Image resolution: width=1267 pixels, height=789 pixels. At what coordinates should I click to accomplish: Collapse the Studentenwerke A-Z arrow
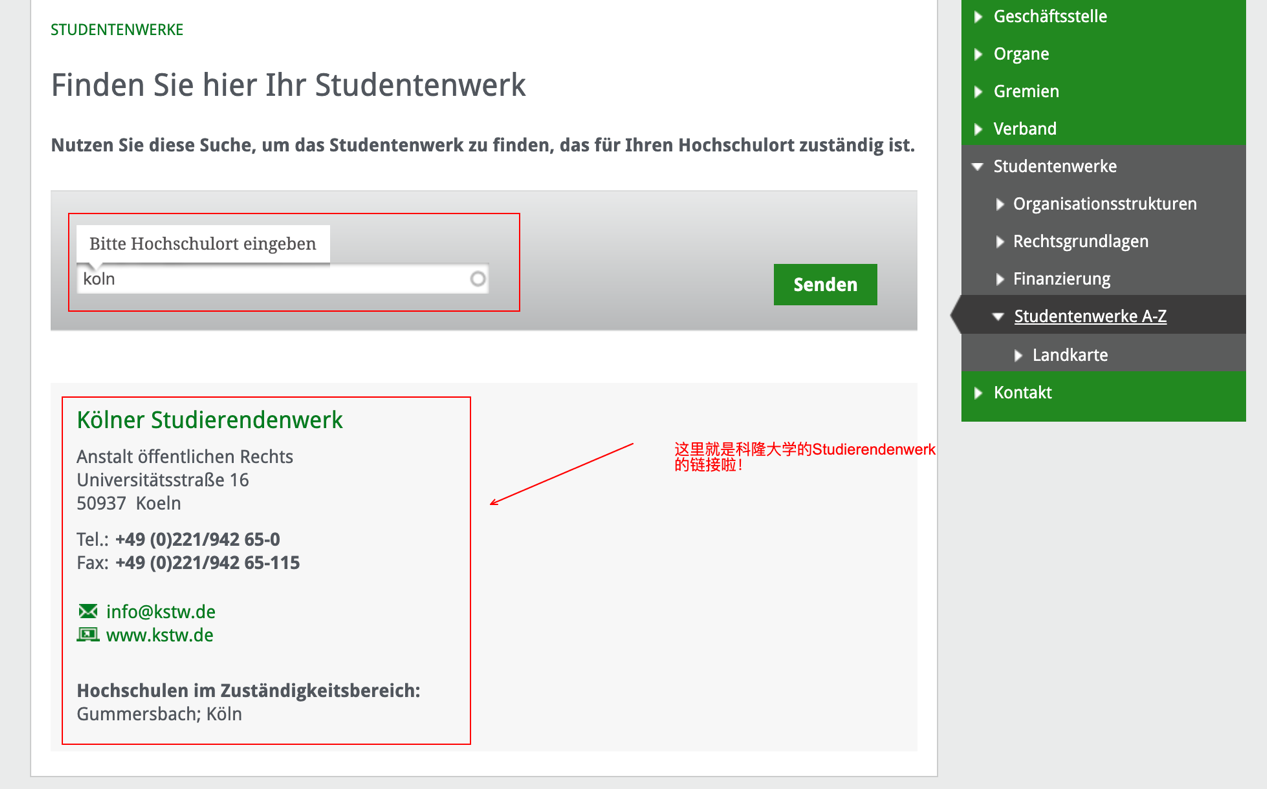[x=998, y=317]
